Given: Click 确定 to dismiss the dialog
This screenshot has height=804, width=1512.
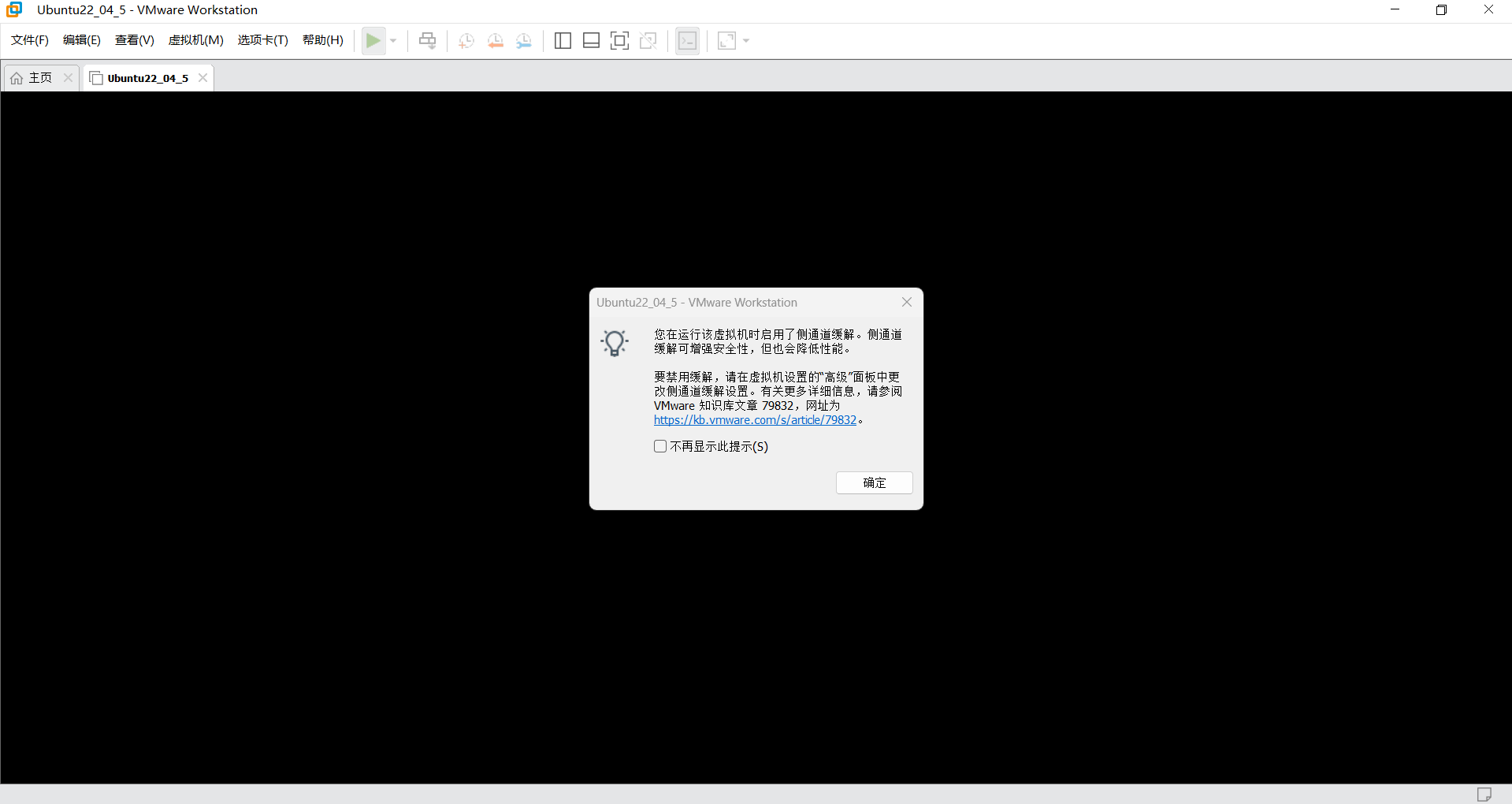Looking at the screenshot, I should [x=874, y=482].
